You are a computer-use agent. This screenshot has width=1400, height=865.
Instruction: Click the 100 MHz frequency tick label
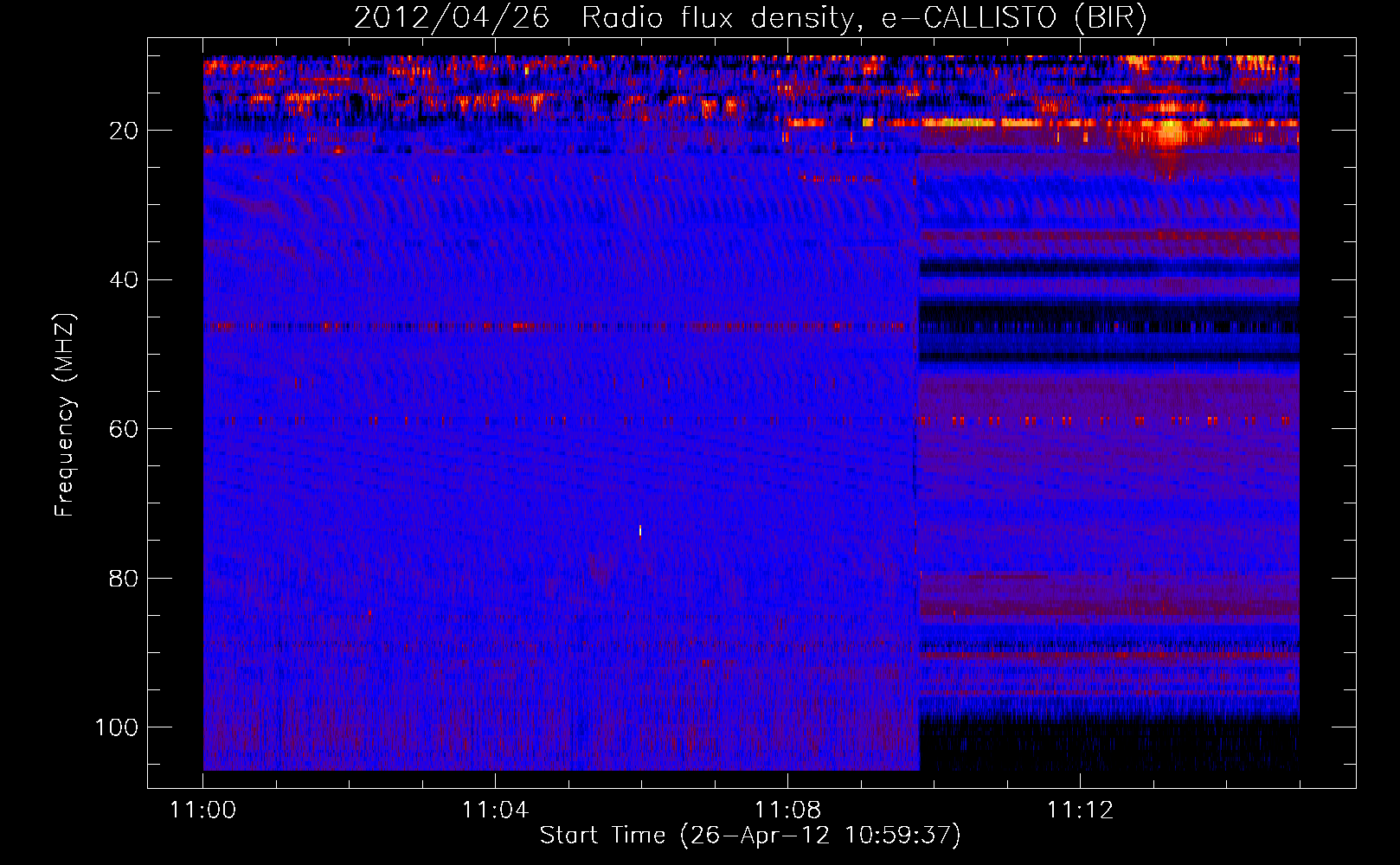(117, 727)
